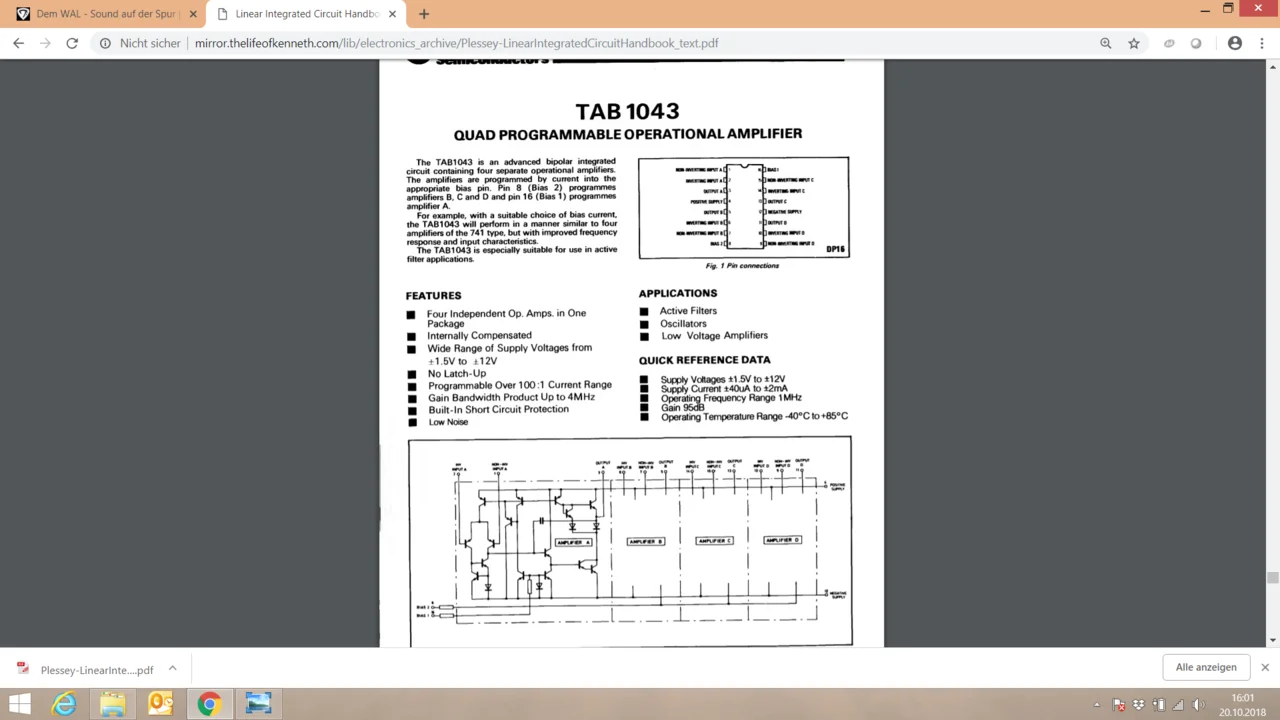This screenshot has width=1280, height=720.
Task: Open the zoom magnifier in address bar
Action: point(1105,43)
